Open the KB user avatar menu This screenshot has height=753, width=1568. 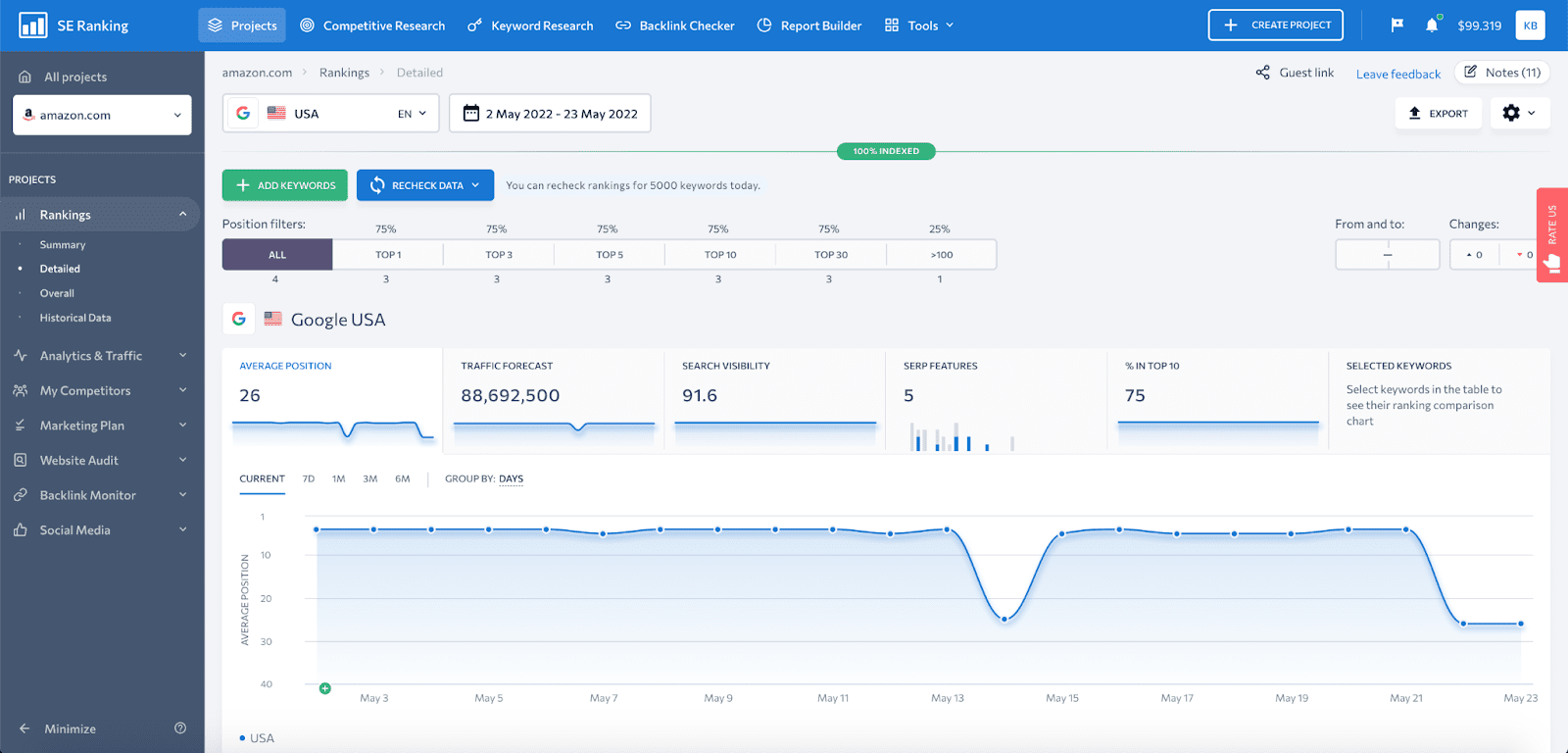(x=1530, y=25)
